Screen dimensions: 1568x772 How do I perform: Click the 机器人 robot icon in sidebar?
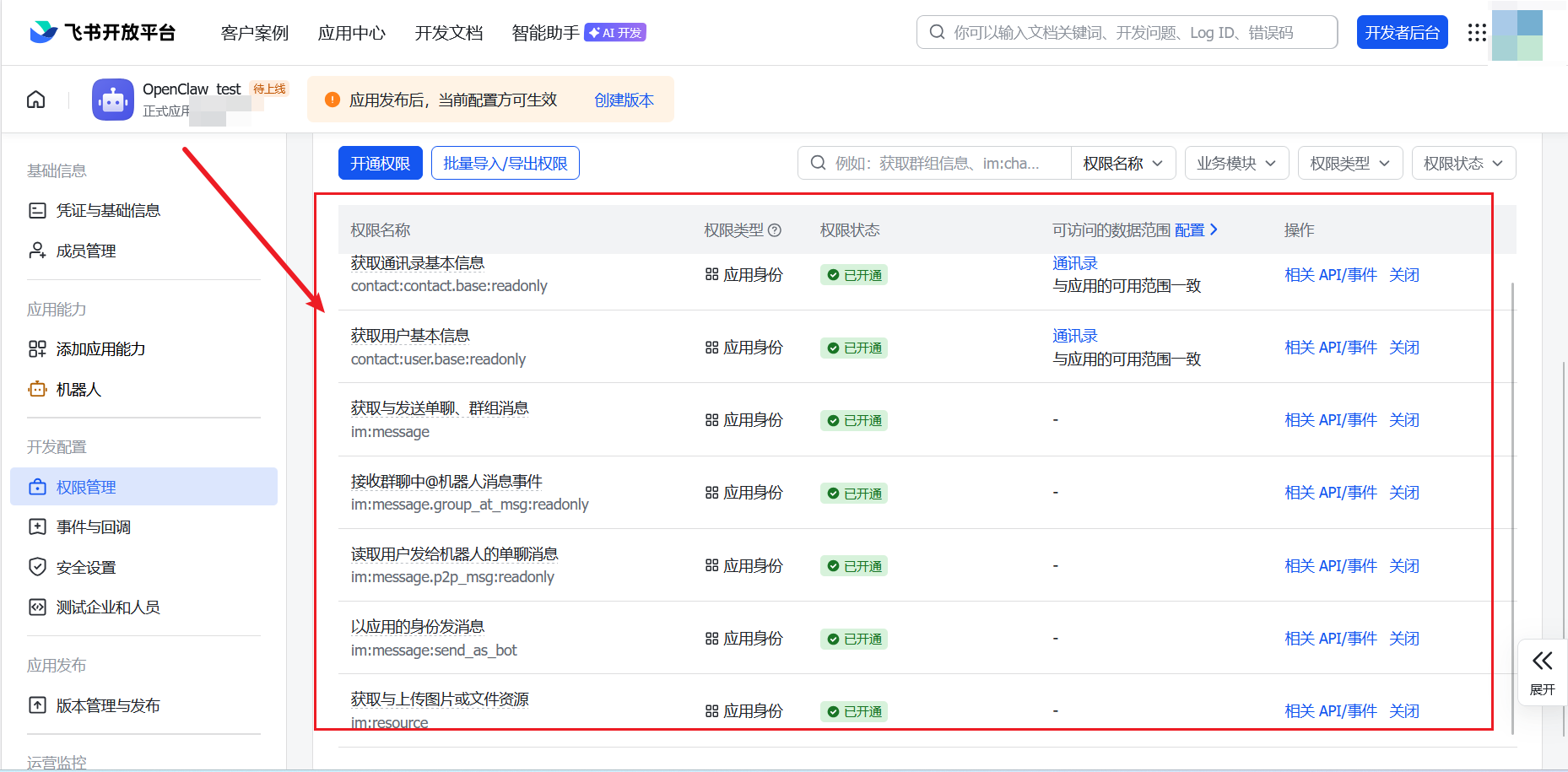click(x=37, y=389)
